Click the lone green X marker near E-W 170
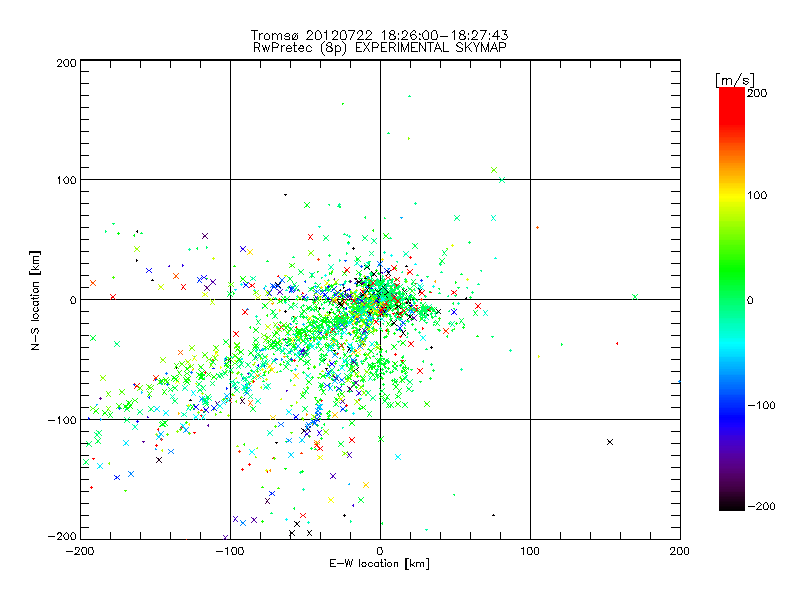 pyautogui.click(x=635, y=297)
